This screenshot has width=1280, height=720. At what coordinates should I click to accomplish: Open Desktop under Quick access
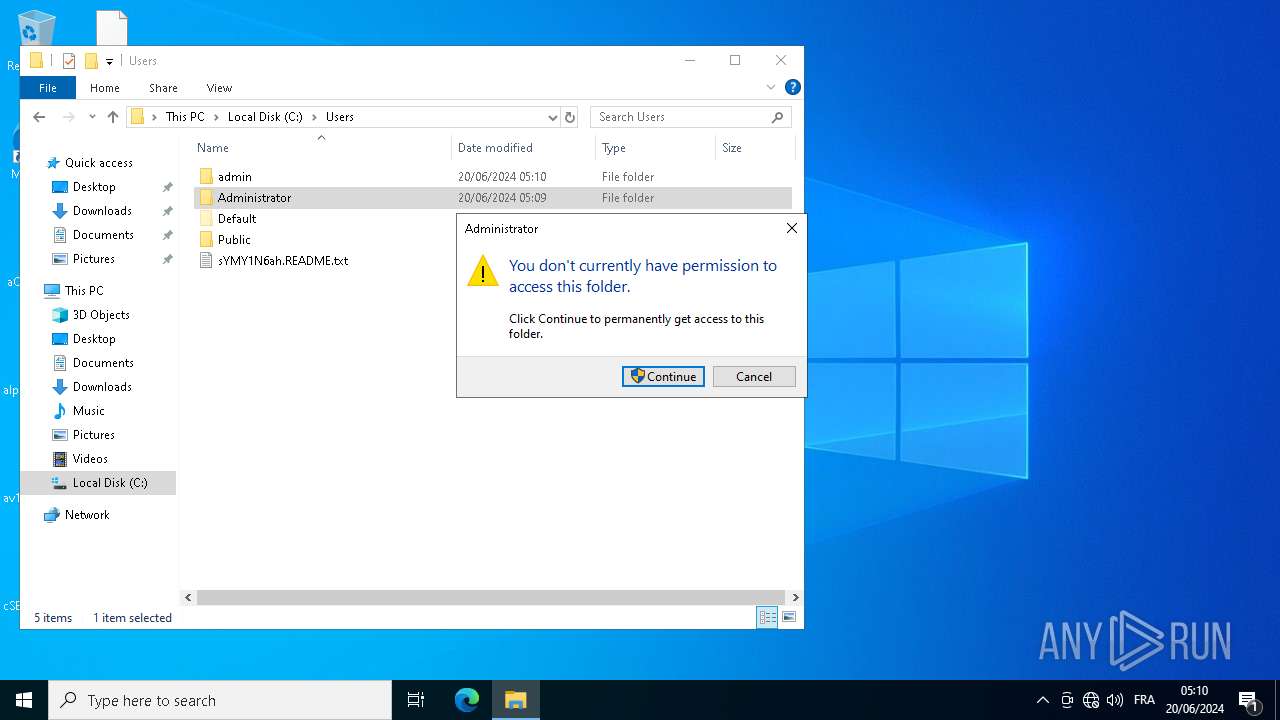coord(94,187)
